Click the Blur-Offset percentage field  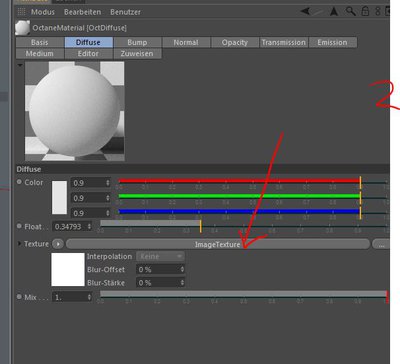pos(160,269)
